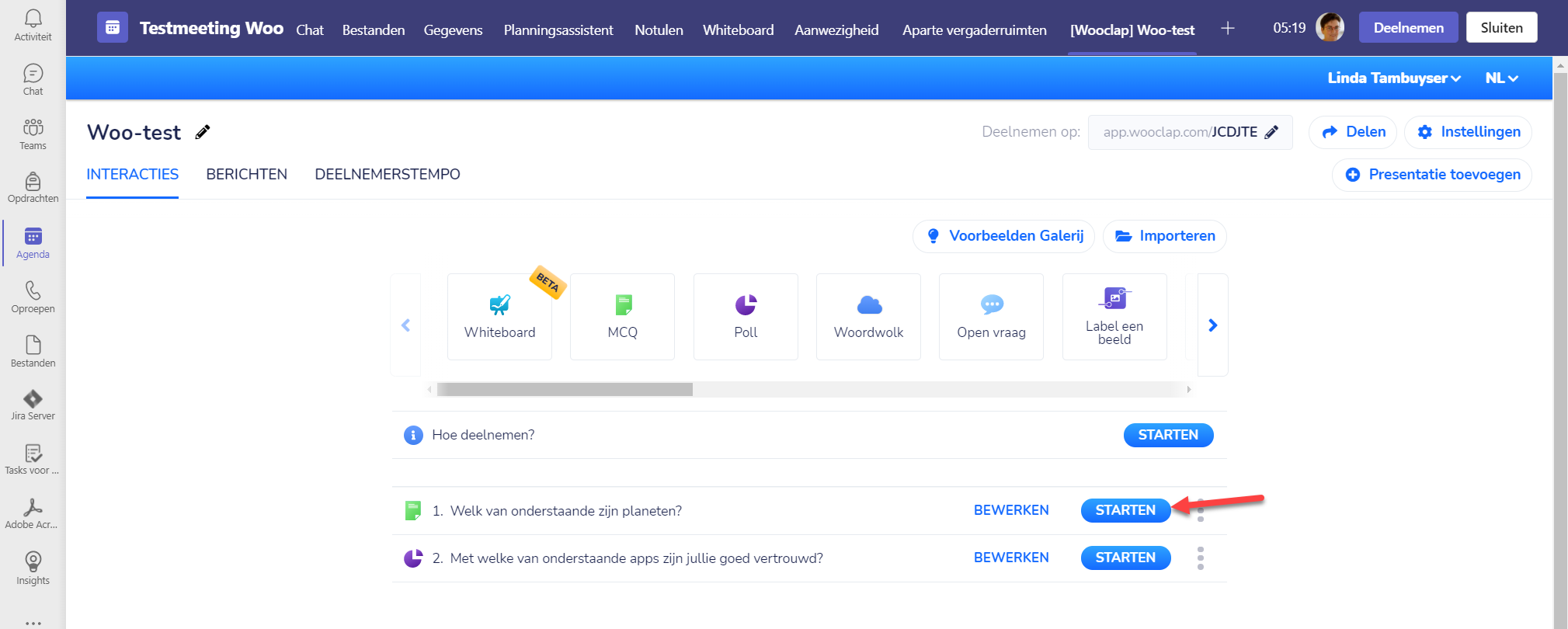Click the 'Hoe deelnemen?' text
The height and width of the screenshot is (629, 1568).
[x=483, y=435]
